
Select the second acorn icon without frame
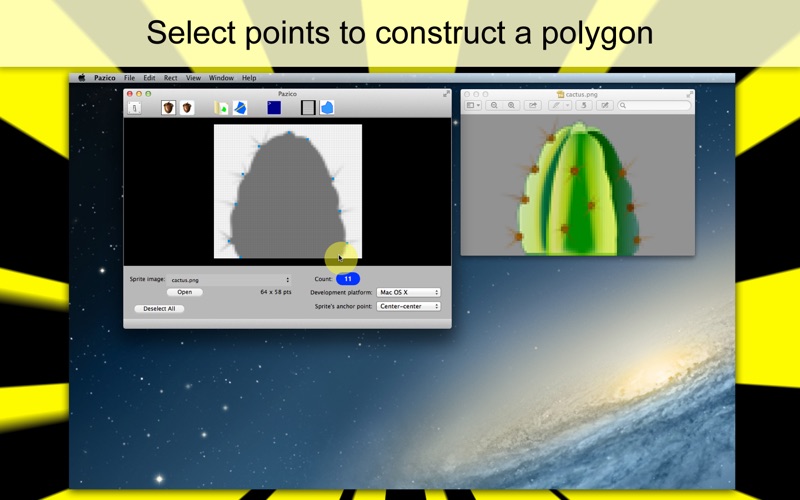(x=187, y=108)
